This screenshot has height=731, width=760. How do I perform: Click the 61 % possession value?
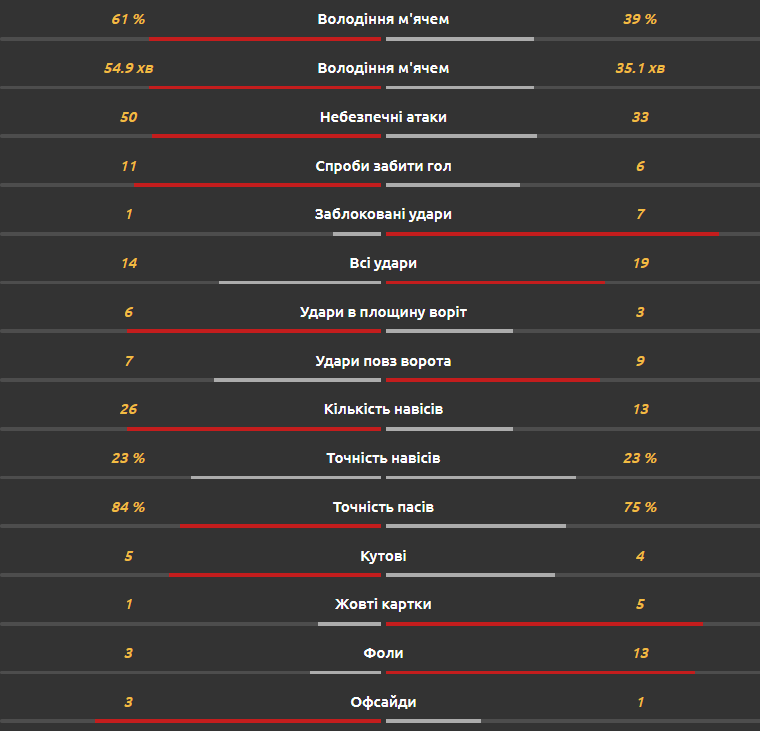[x=128, y=19]
